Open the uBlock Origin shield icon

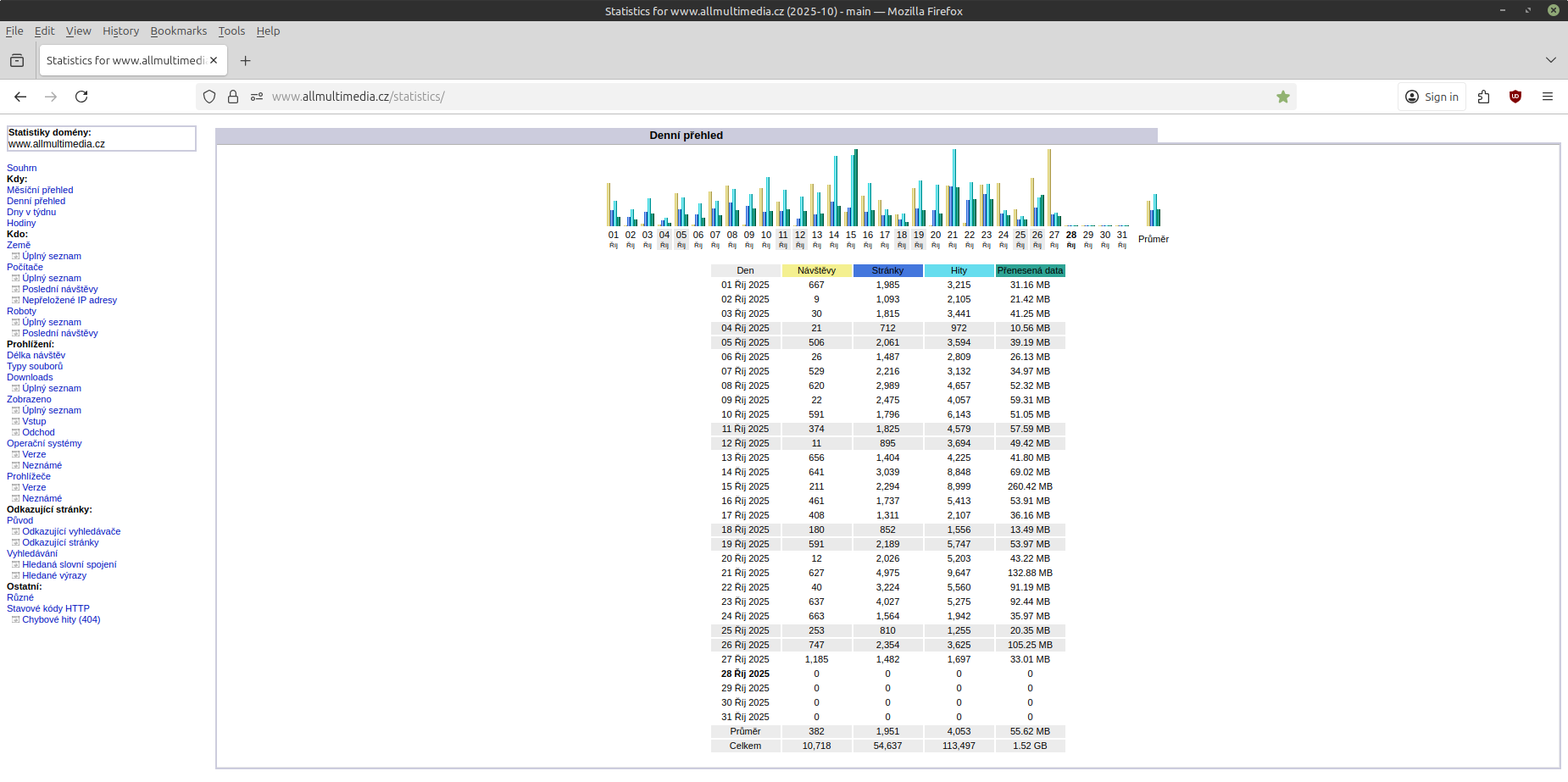pos(1515,97)
